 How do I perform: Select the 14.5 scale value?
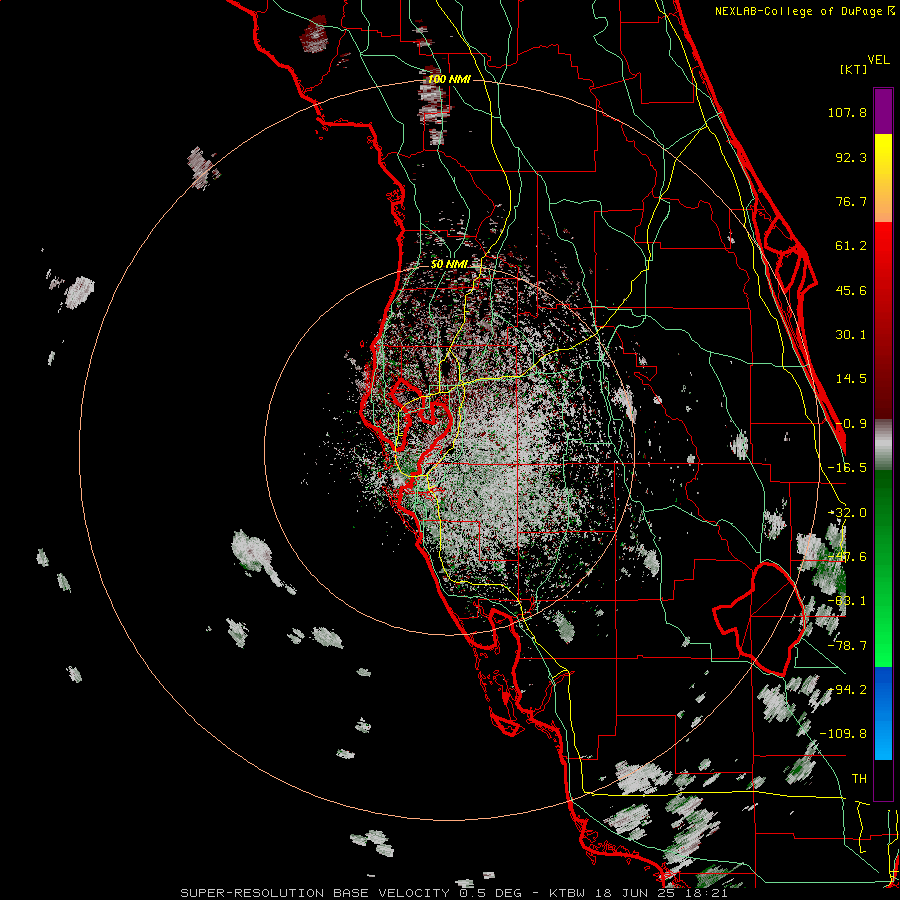click(851, 379)
